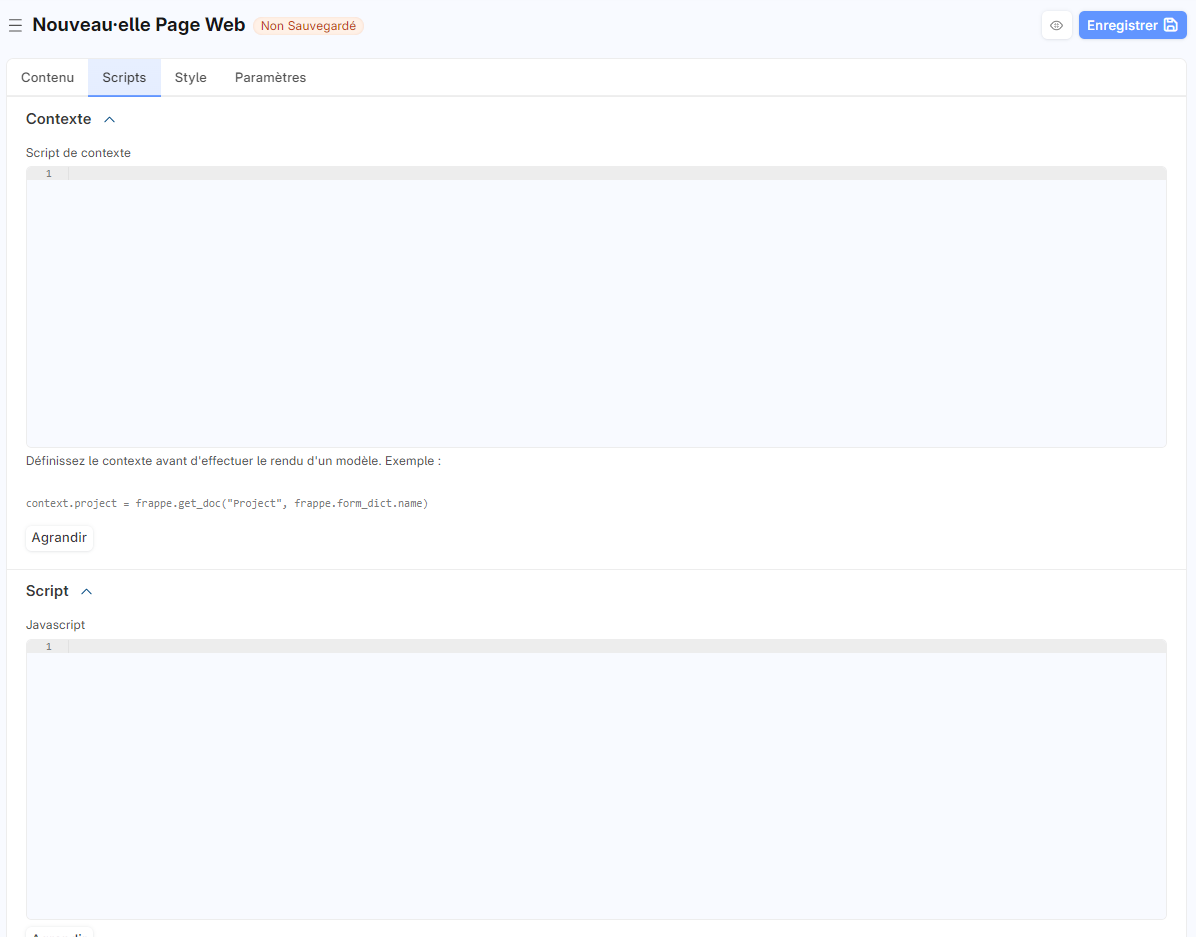
Task: Open the Style tab
Action: 190,77
